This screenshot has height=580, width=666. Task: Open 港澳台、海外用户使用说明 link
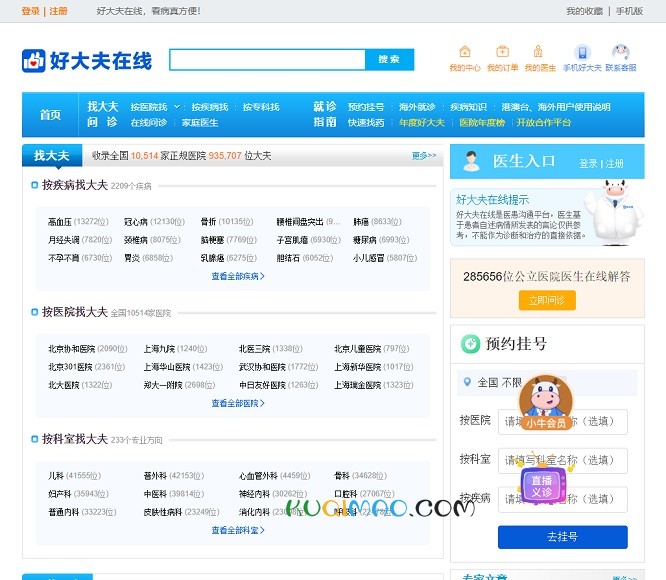pos(556,107)
